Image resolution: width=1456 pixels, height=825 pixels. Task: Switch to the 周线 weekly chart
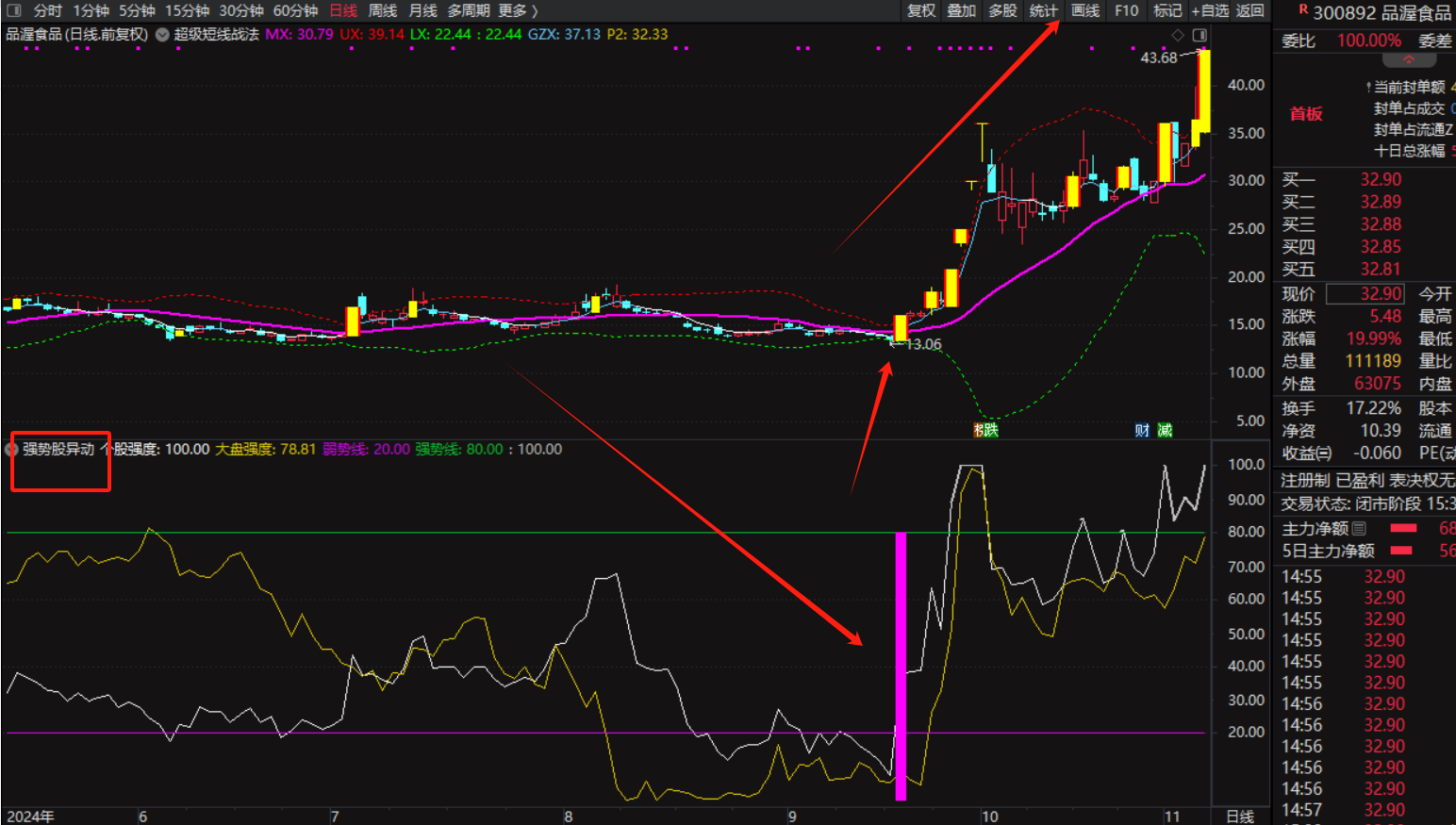[x=383, y=10]
